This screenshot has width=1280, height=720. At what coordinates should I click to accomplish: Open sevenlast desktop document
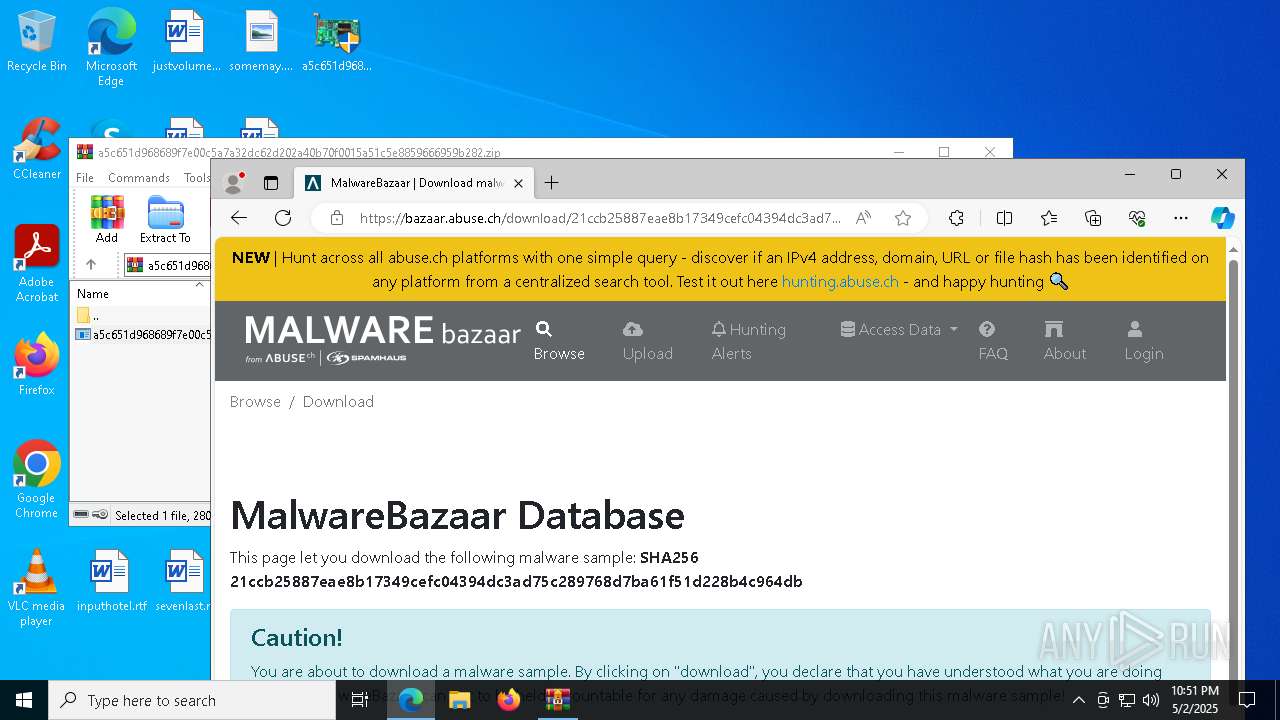184,581
